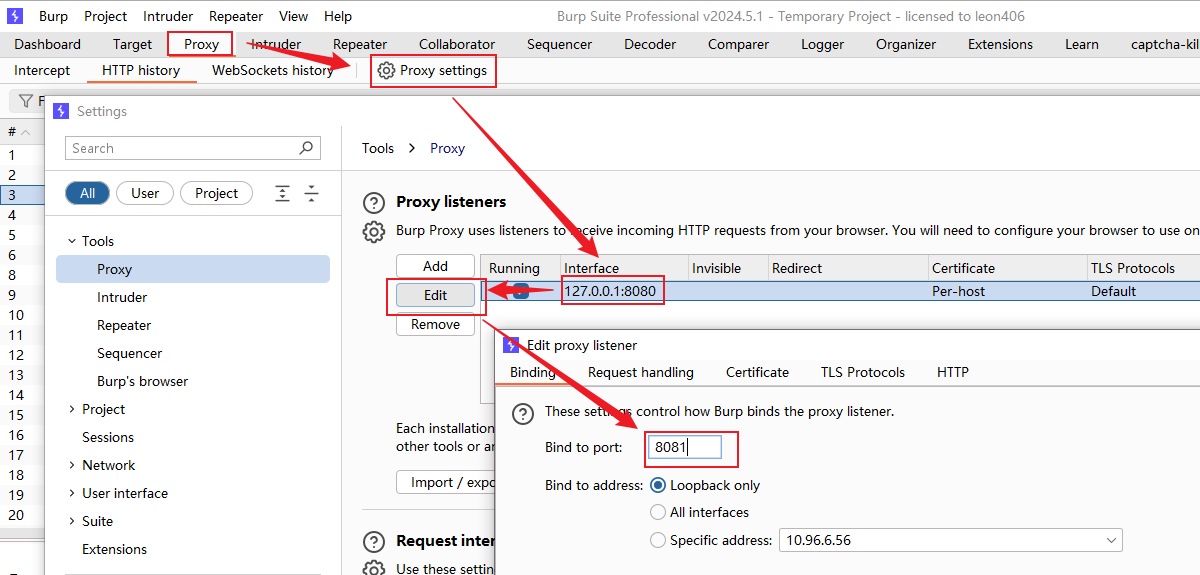This screenshot has height=575, width=1200.
Task: Select the Loopback only radio button
Action: click(x=658, y=485)
